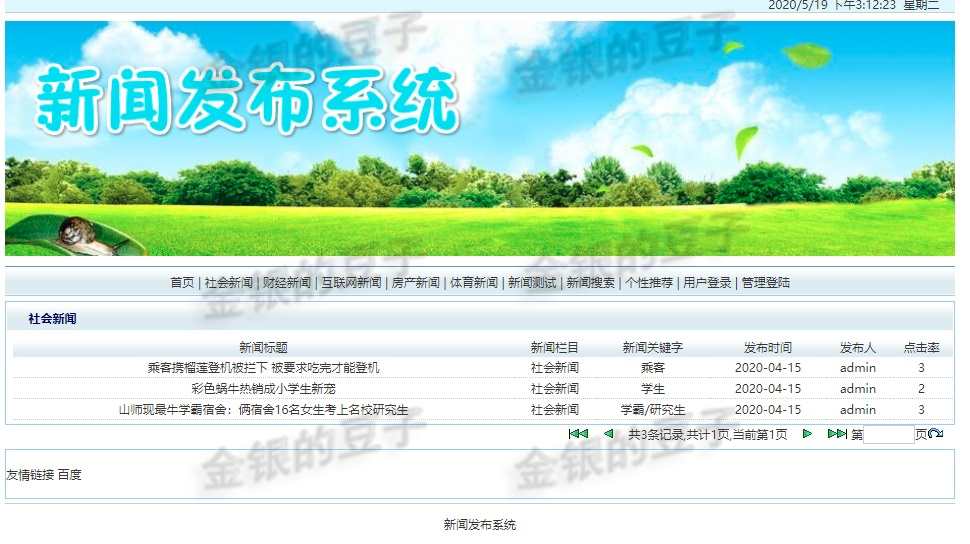Click the 新闻关键字 column header

click(653, 348)
